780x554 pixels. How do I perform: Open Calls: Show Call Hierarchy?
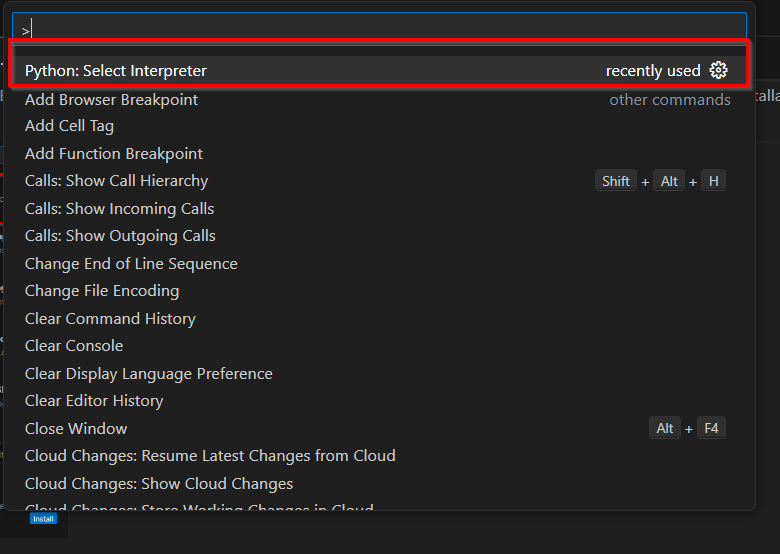(x=379, y=181)
